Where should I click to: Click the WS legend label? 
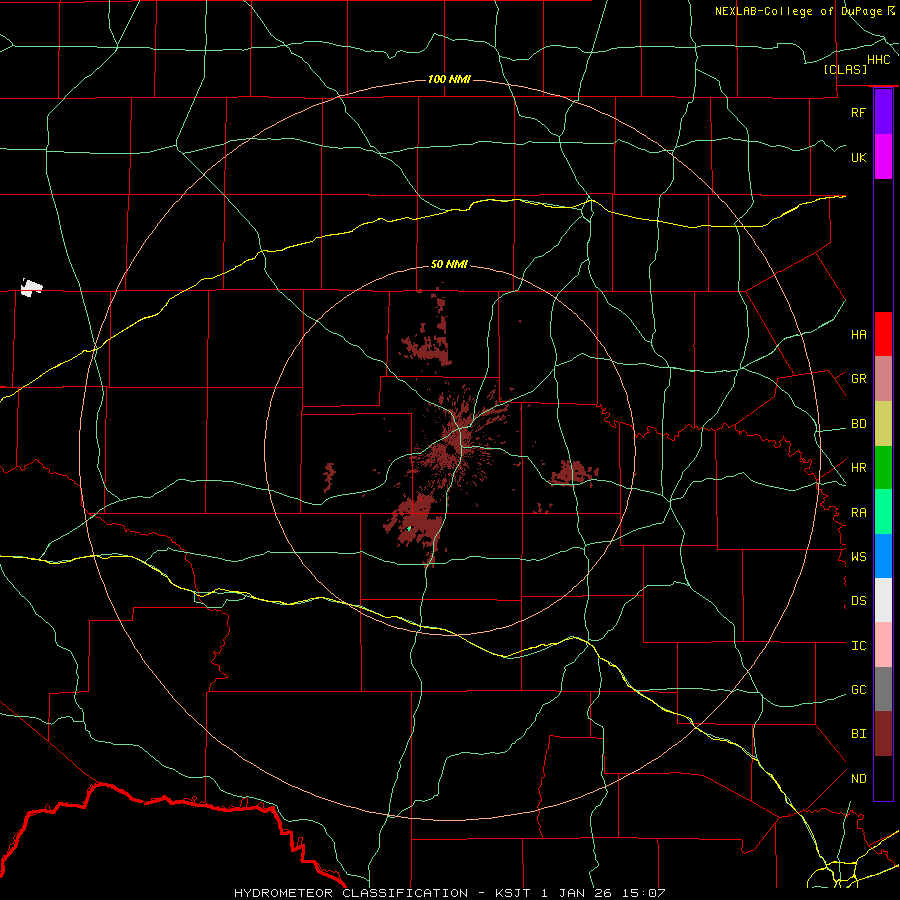[x=858, y=557]
